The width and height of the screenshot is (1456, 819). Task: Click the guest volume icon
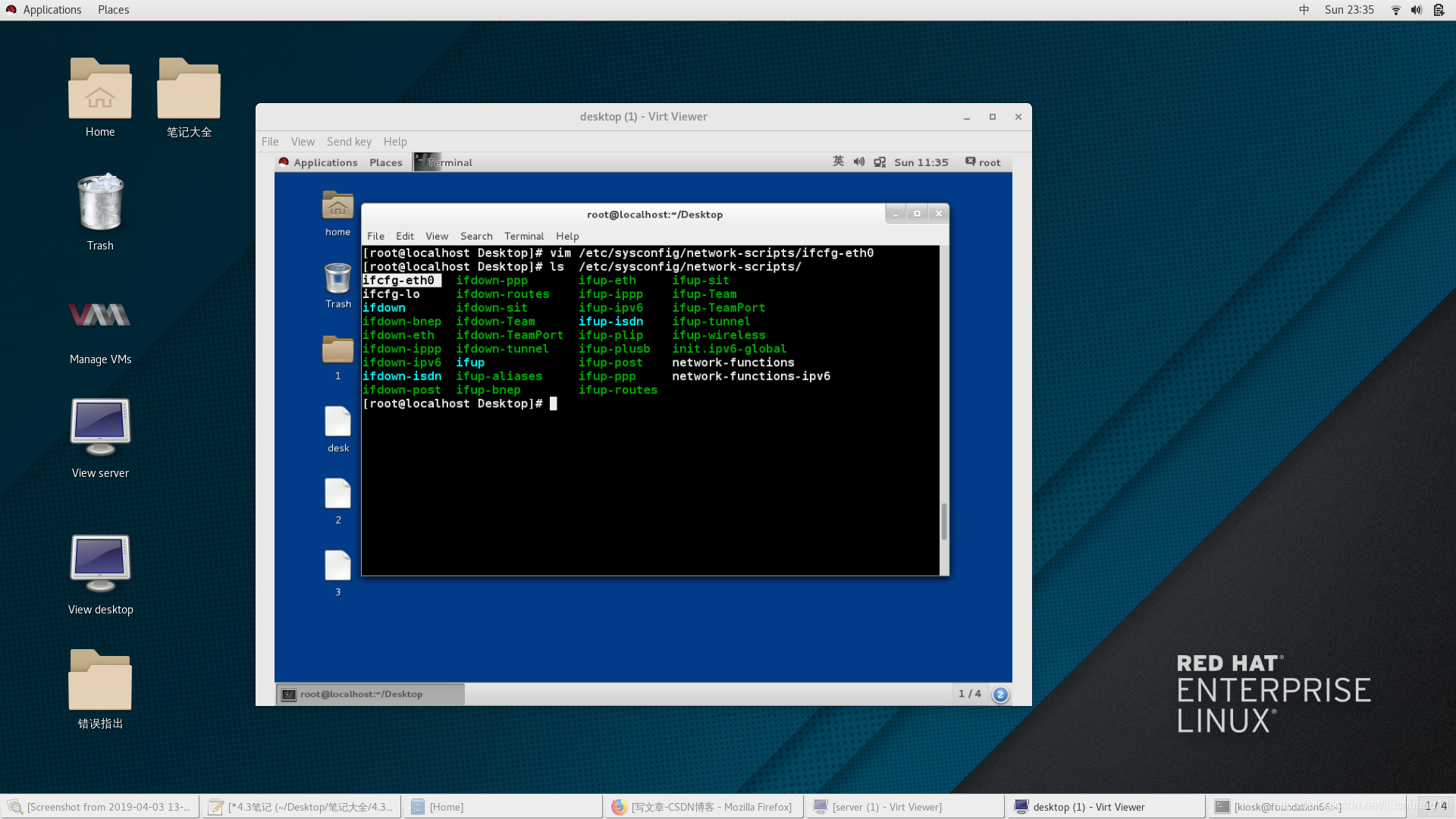(x=859, y=162)
